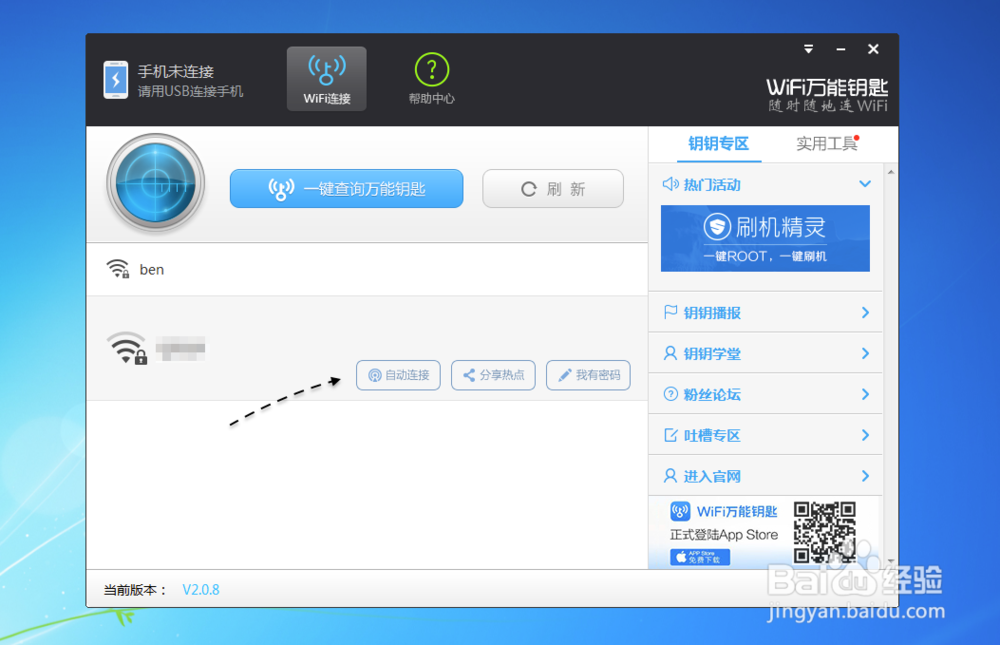This screenshot has width=1000, height=645.
Task: Open the 钥钥播报 entry
Action: coord(765,313)
